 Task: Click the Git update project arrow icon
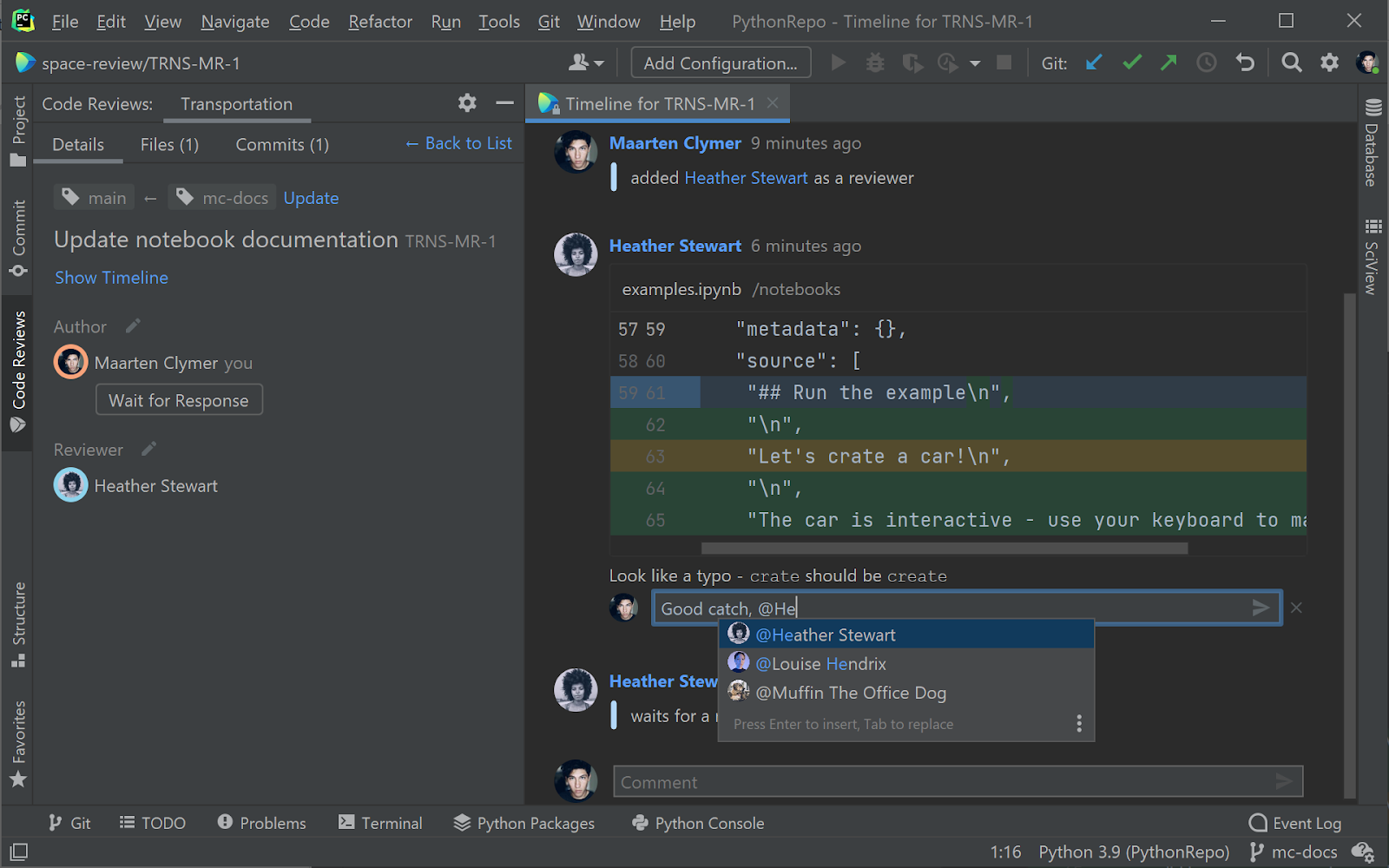click(1094, 62)
